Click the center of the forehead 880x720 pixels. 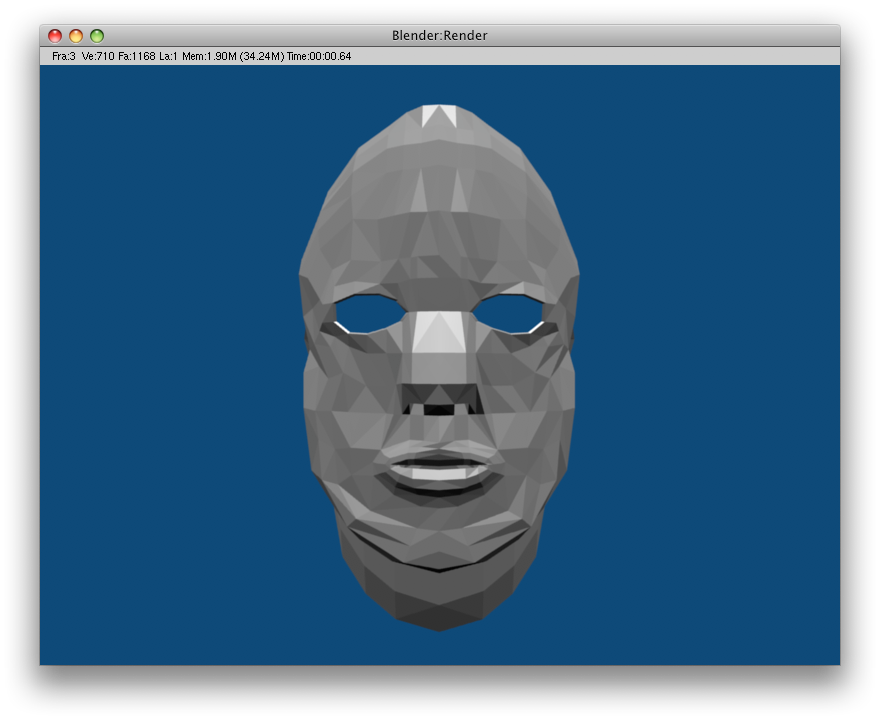pos(439,200)
